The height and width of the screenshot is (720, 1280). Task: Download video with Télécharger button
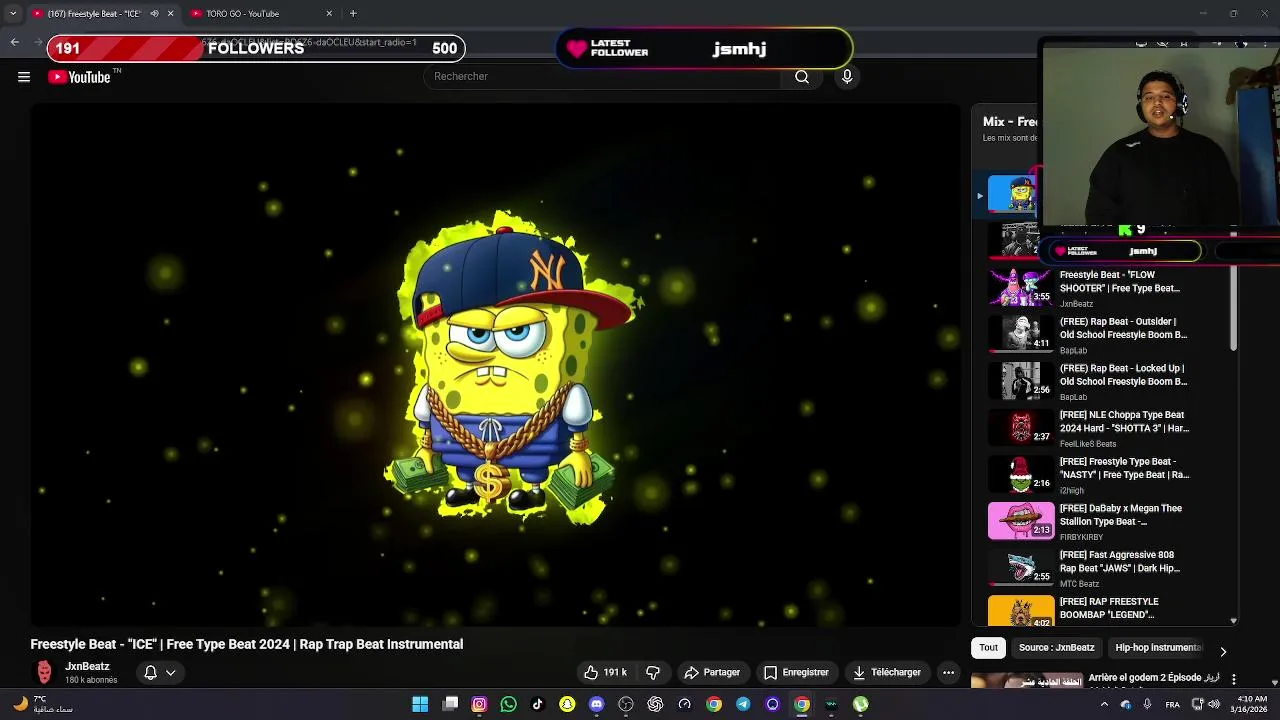(886, 673)
